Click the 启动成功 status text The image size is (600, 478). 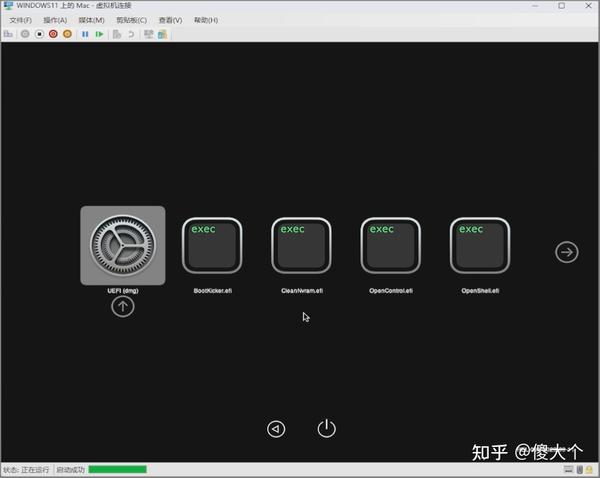70,470
